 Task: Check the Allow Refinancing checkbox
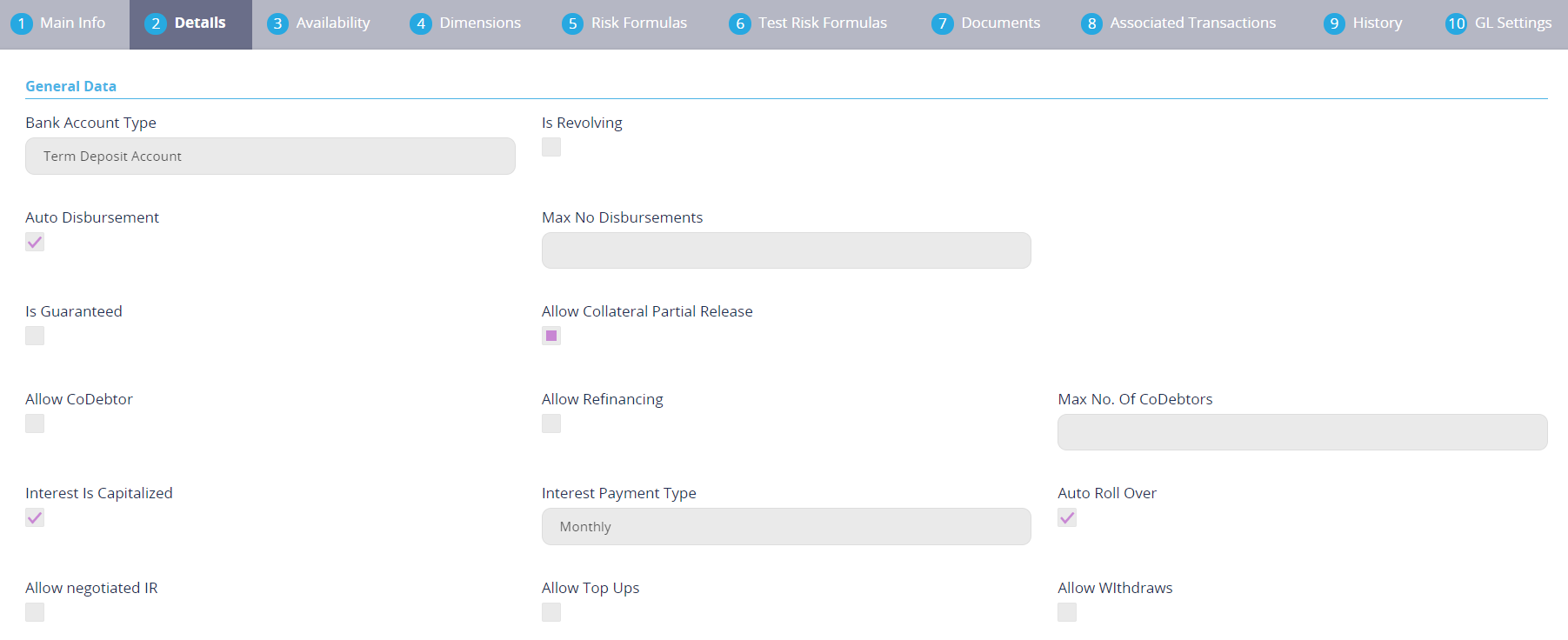(x=551, y=423)
